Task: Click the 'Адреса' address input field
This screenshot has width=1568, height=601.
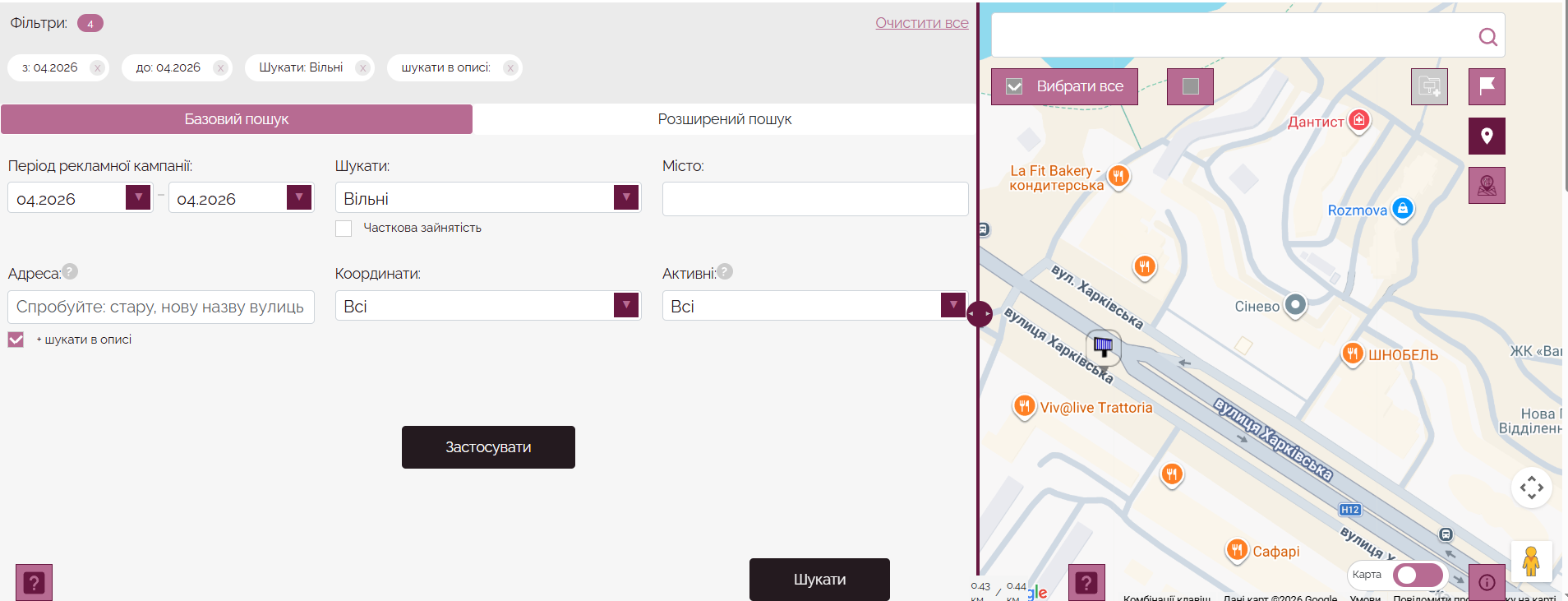Action: tap(161, 307)
